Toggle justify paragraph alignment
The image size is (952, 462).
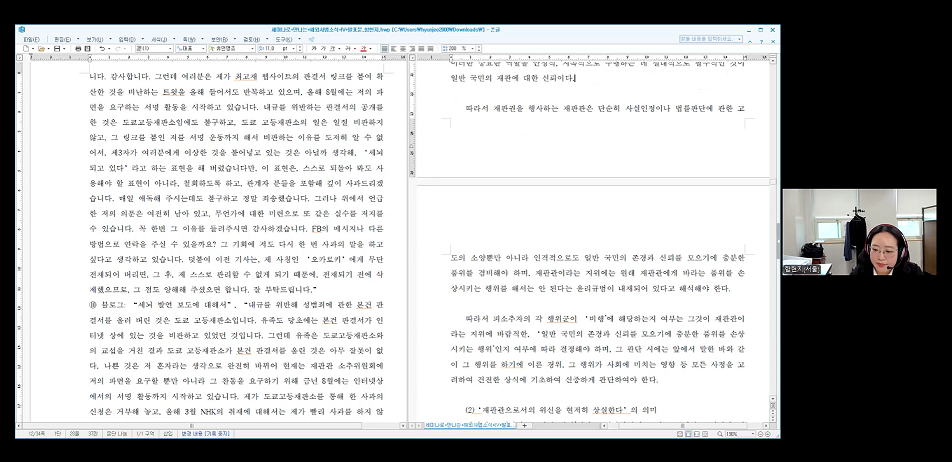coord(384,49)
